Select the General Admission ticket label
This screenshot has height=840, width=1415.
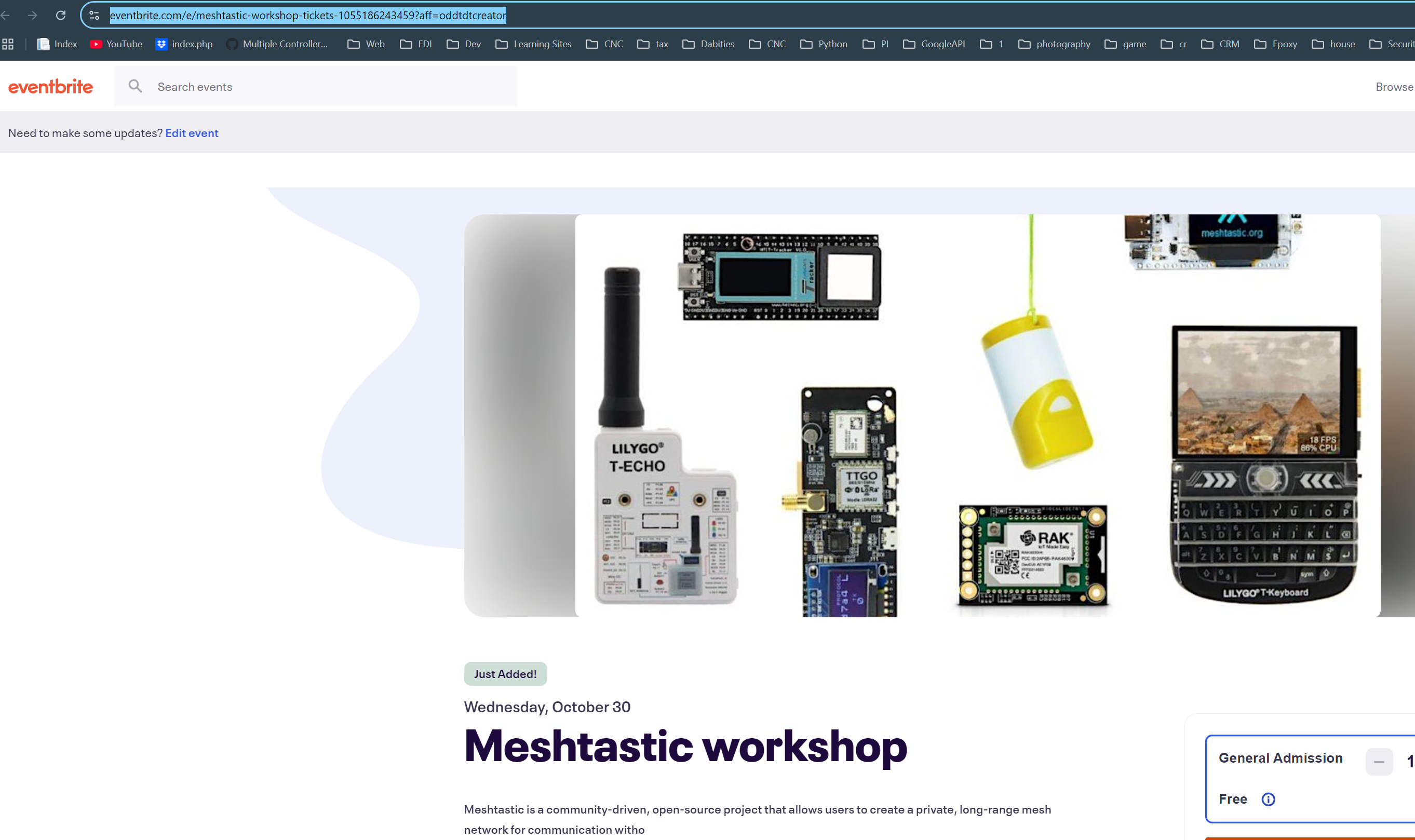[x=1281, y=758]
